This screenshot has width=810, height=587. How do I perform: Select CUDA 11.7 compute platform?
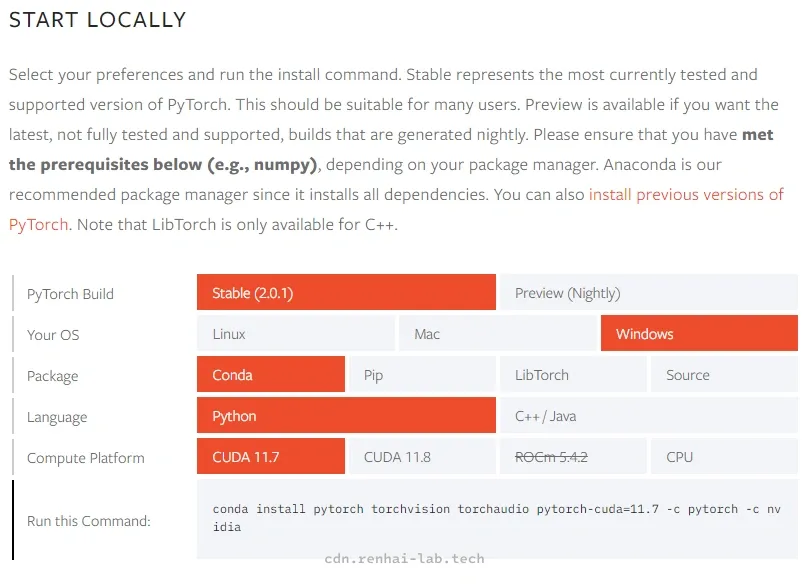(x=271, y=457)
